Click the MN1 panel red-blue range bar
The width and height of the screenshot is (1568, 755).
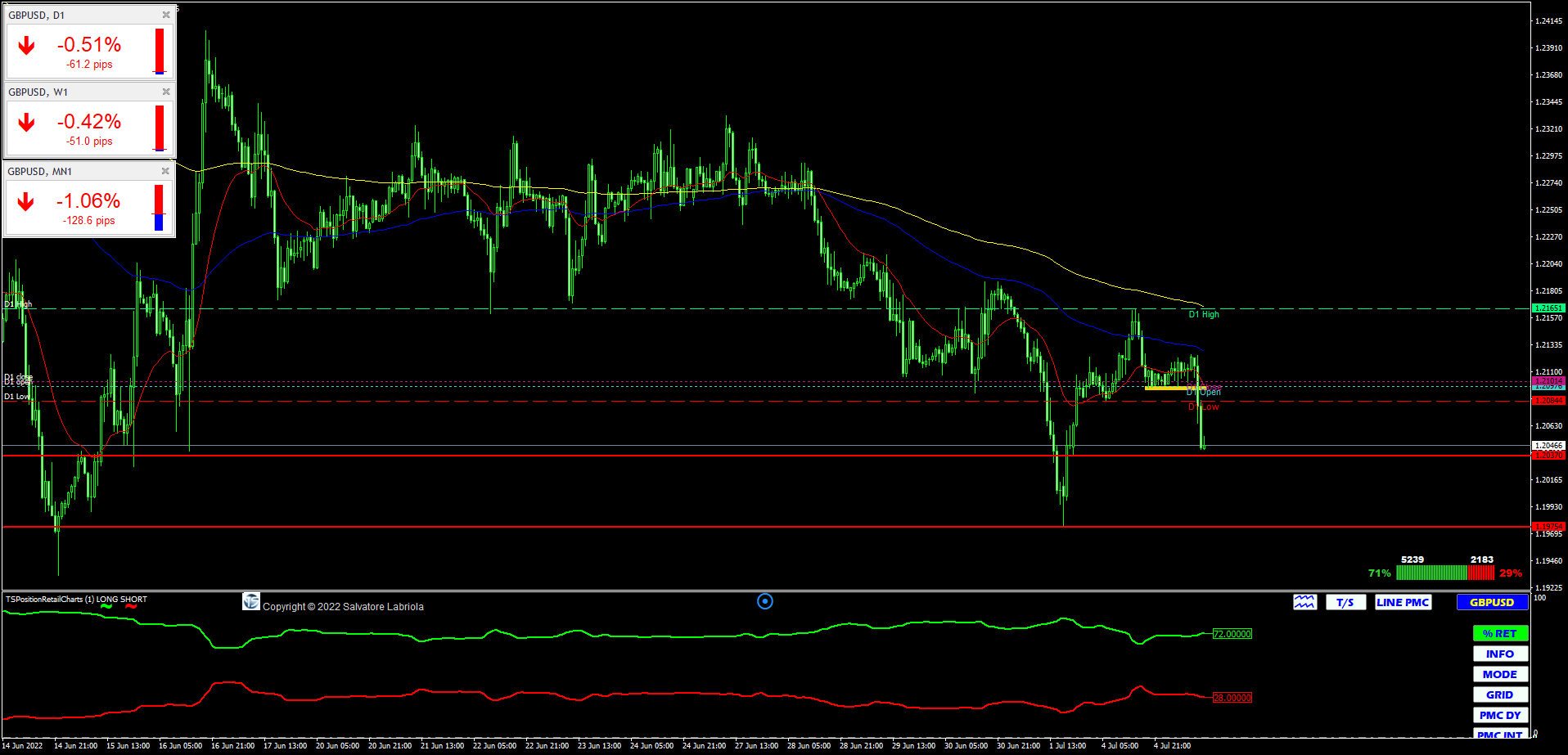click(159, 207)
